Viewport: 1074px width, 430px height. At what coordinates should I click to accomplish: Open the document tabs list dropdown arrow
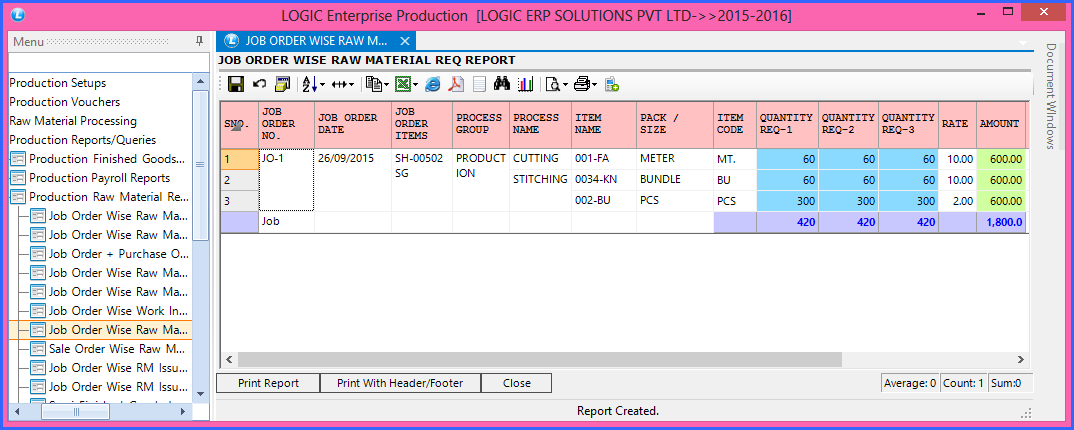[x=1023, y=42]
